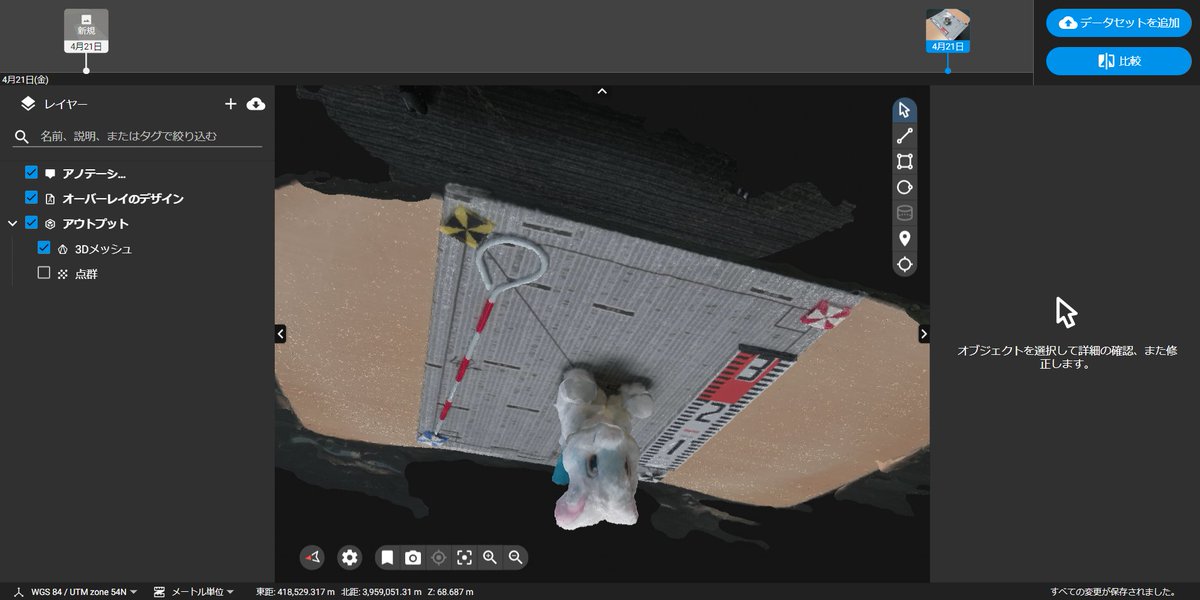Collapse the アウトプット layer group

tap(11, 223)
